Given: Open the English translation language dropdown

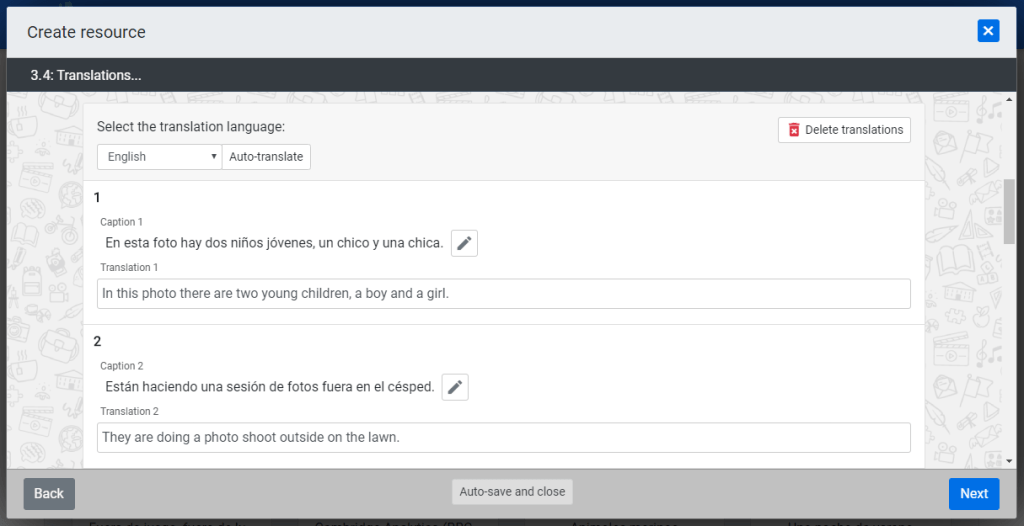Looking at the screenshot, I should pyautogui.click(x=159, y=157).
